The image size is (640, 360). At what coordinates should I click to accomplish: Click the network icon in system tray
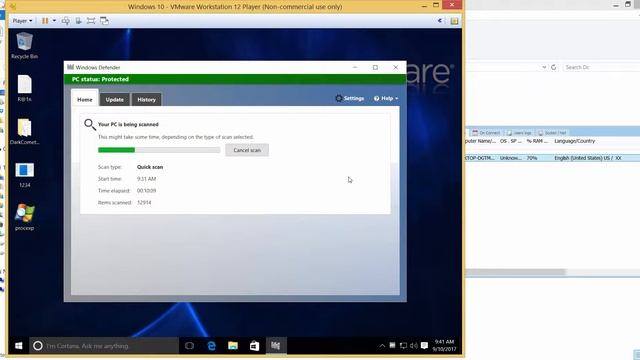tap(403, 346)
